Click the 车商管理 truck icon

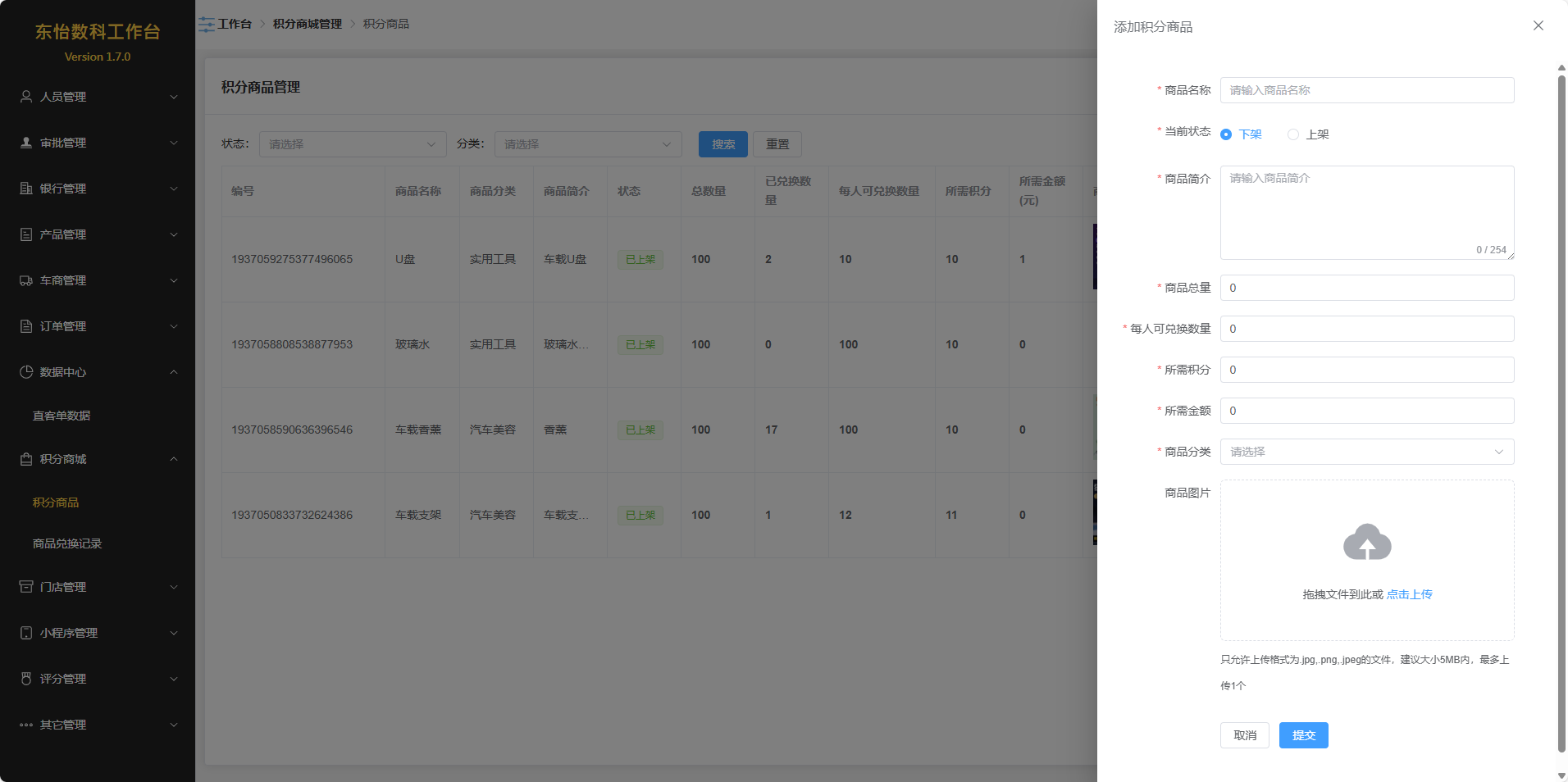(x=26, y=280)
